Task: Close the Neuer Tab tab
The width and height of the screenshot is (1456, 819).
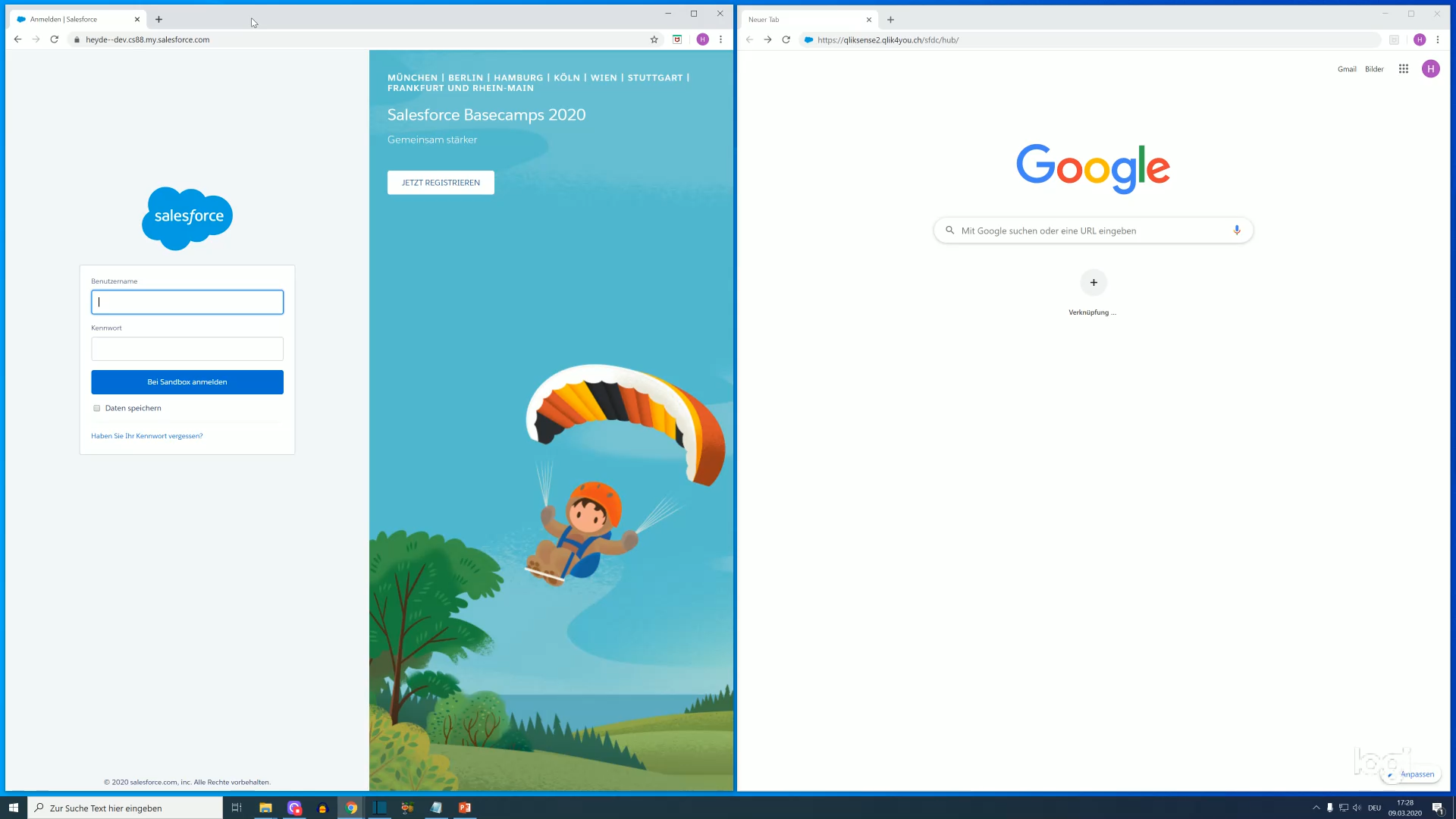Action: tap(869, 20)
